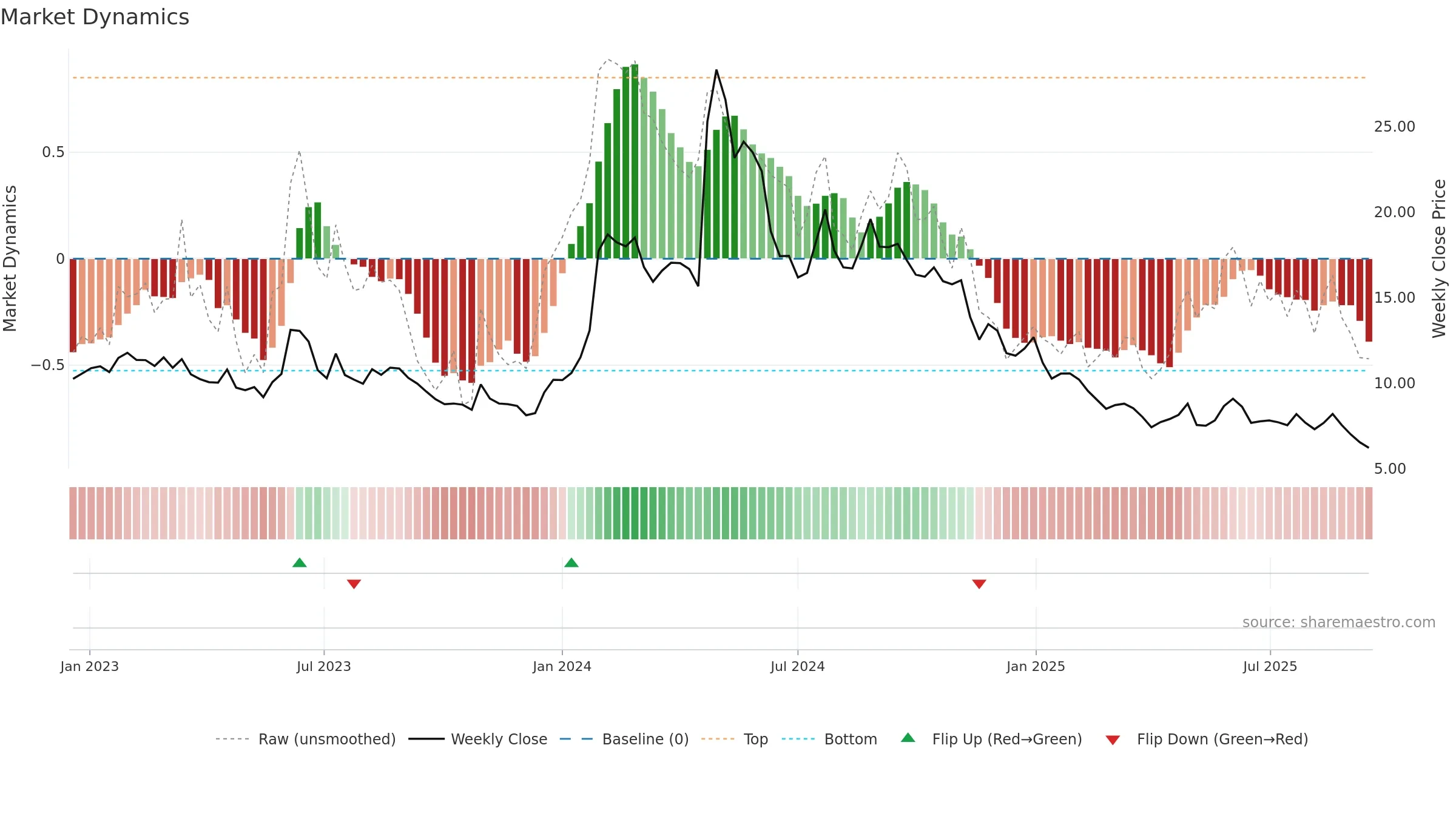
Task: Click the 5.00 price axis tick
Action: point(1390,468)
